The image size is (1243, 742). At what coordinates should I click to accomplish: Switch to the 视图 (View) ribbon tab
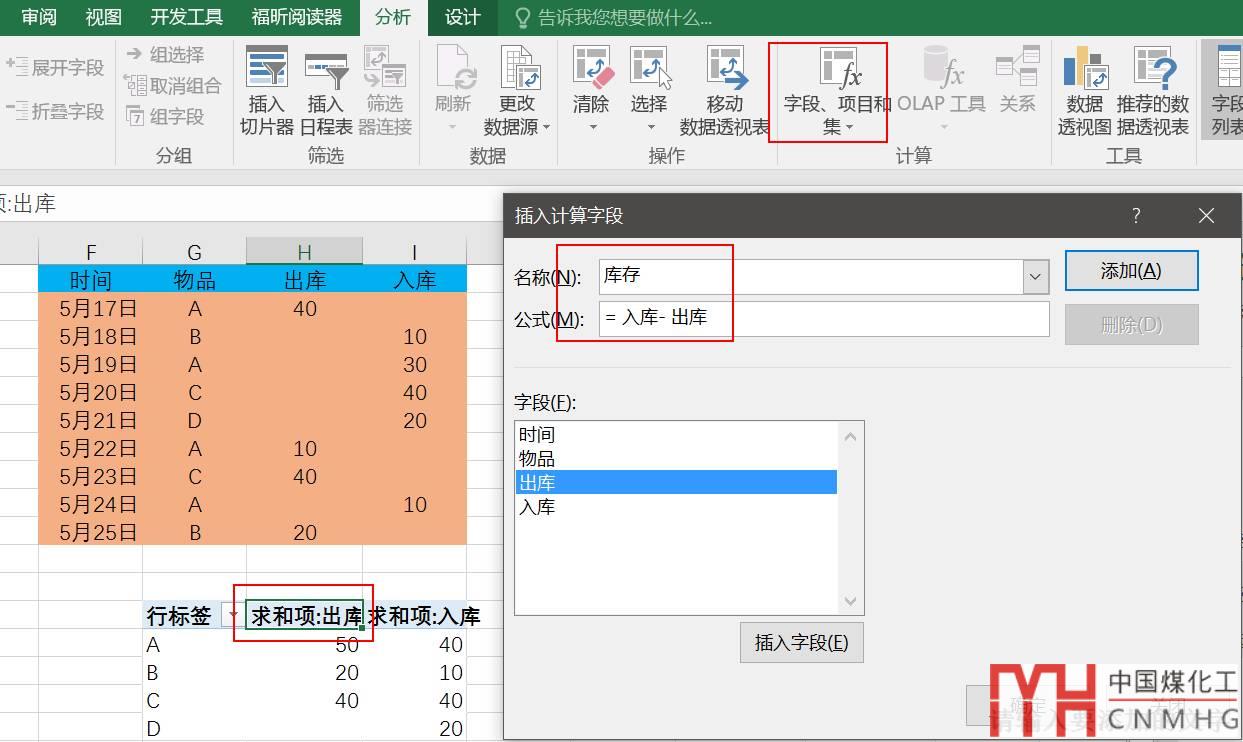[x=103, y=17]
